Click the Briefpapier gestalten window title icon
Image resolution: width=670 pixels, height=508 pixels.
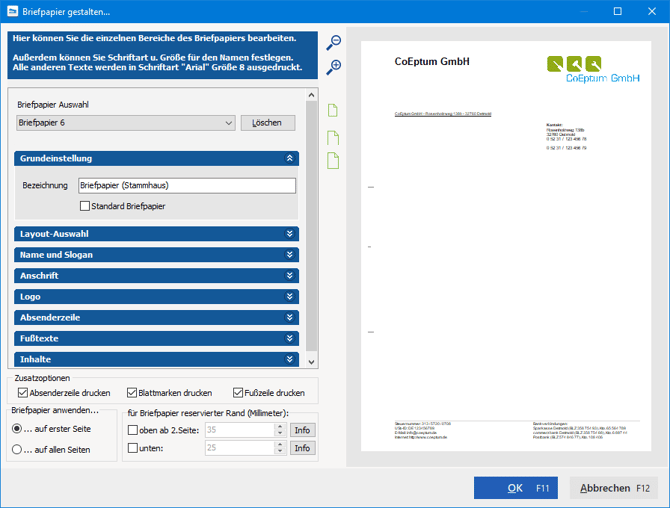pos(11,11)
